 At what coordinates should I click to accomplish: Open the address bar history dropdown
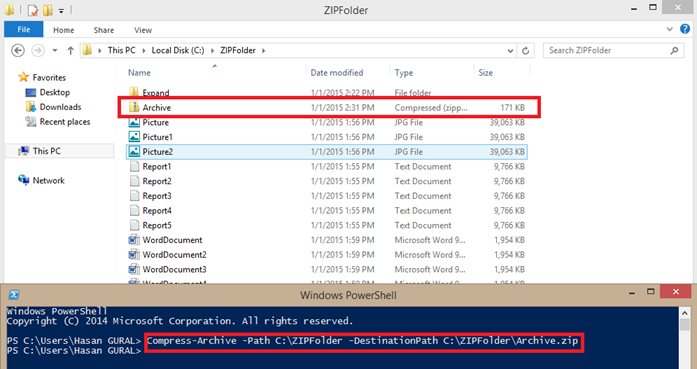[x=510, y=51]
